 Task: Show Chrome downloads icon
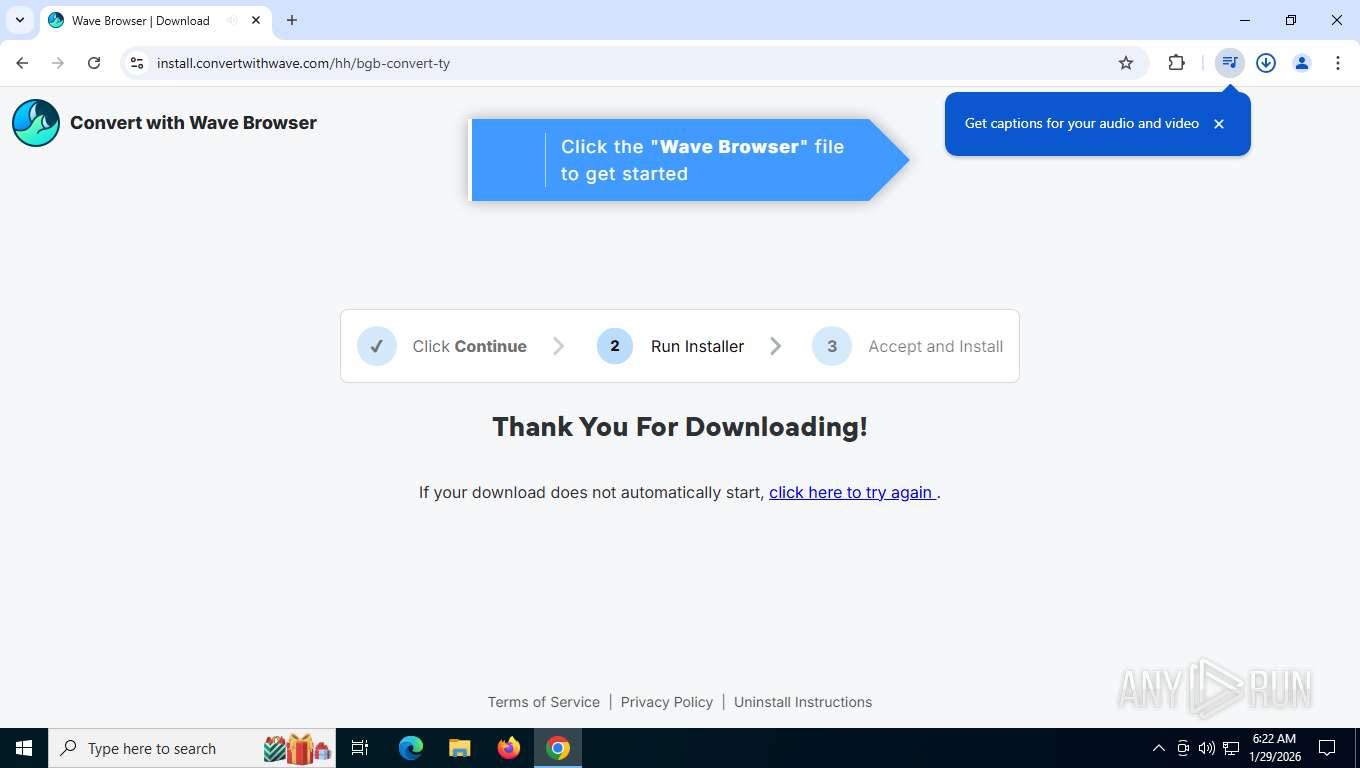pos(1266,63)
